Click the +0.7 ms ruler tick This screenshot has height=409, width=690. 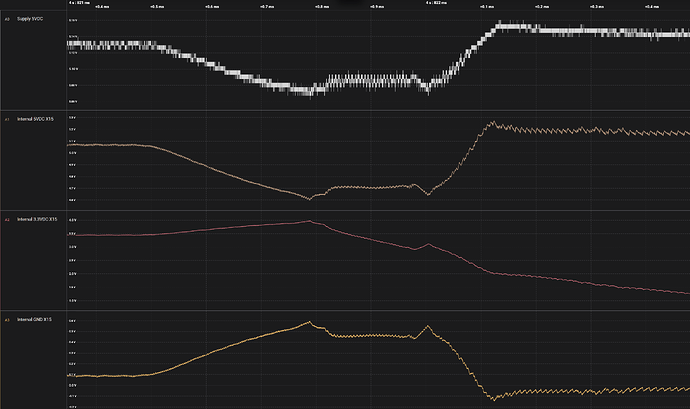[x=267, y=4]
